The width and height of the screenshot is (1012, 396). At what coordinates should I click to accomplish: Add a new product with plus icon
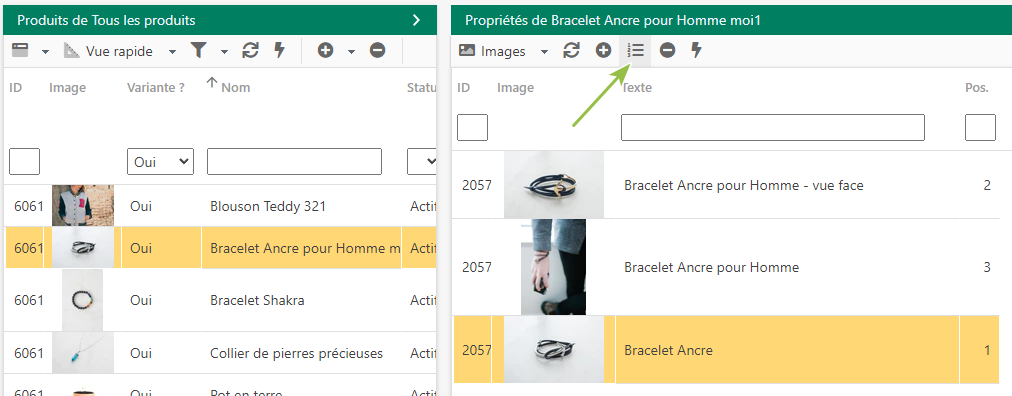coord(326,51)
